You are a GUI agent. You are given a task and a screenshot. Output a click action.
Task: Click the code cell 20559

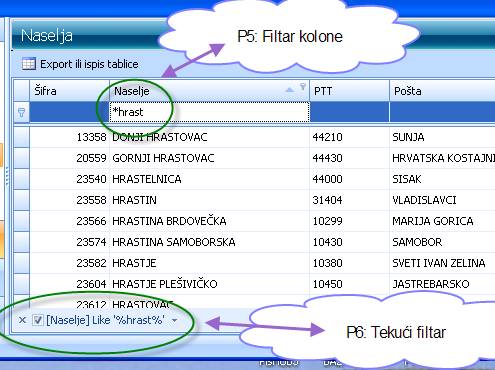(70, 158)
